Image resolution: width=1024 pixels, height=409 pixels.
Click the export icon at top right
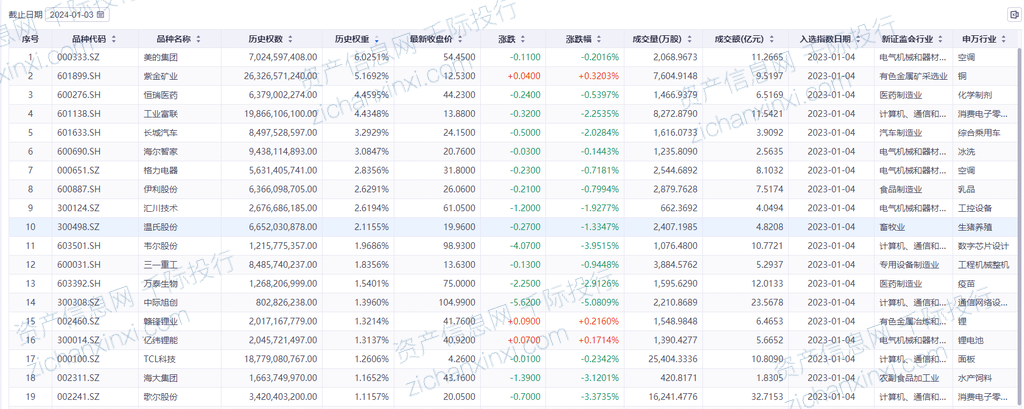coord(1014,14)
